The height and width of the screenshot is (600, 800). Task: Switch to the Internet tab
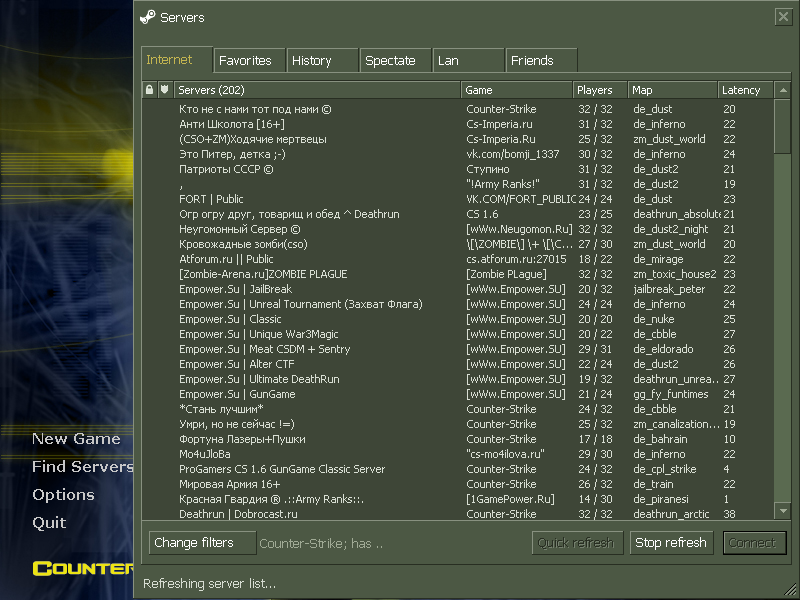pyautogui.click(x=176, y=60)
